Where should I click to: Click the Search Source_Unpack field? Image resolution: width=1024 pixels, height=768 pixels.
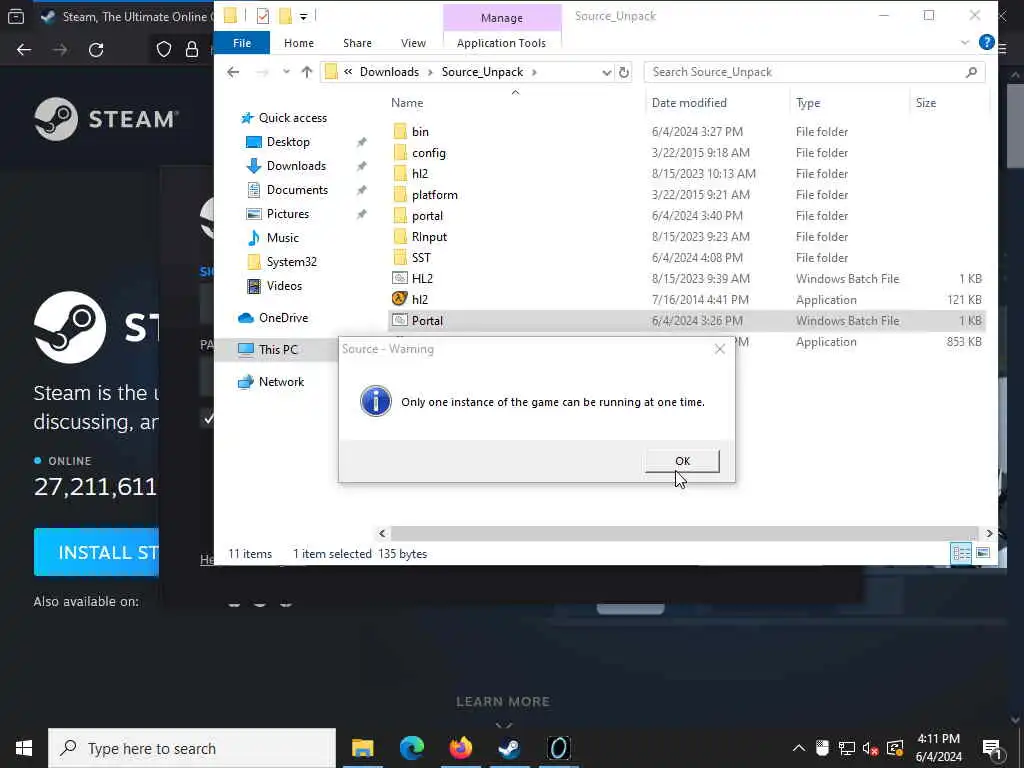click(x=814, y=72)
